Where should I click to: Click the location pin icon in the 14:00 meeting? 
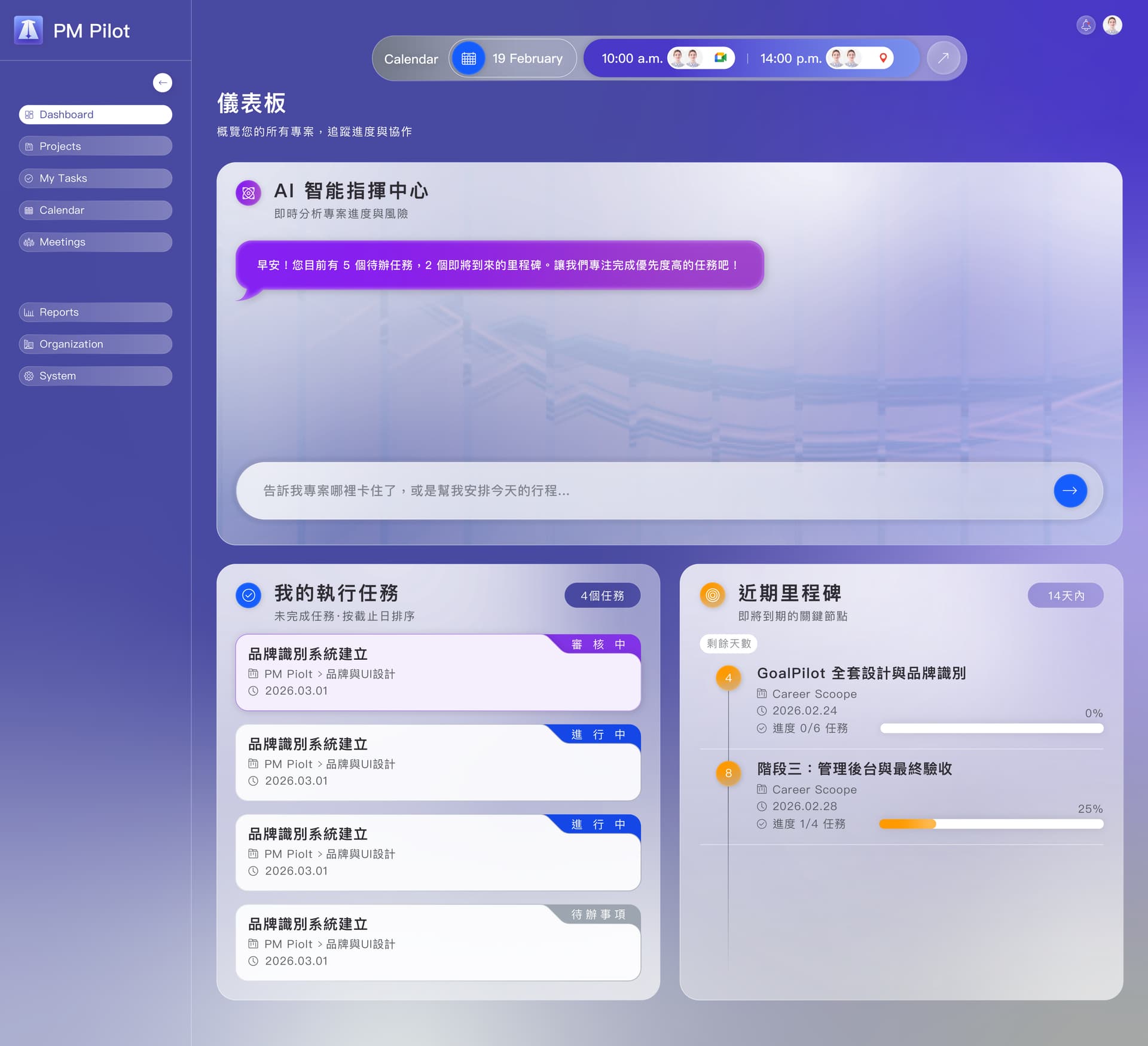coord(883,58)
